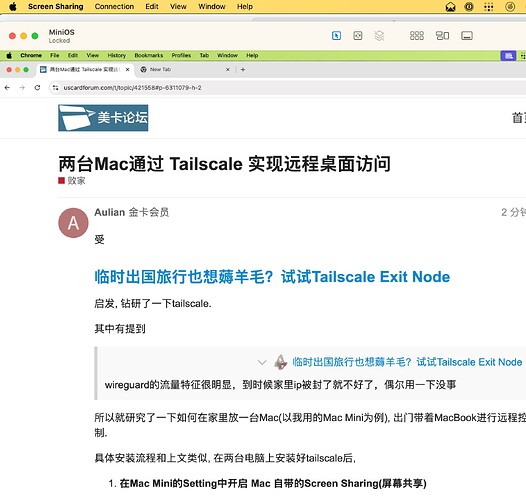The width and height of the screenshot is (526, 500).
Task: Open the Screen Sharing View menu
Action: (178, 6)
